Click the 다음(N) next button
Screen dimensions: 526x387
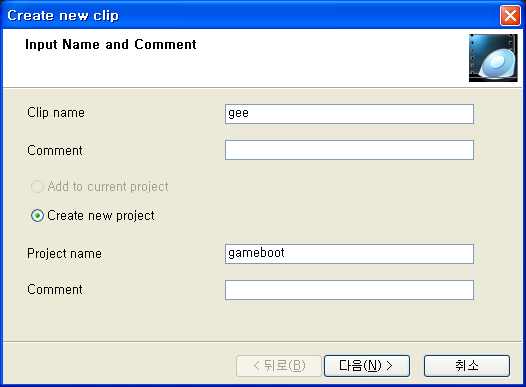(x=367, y=366)
